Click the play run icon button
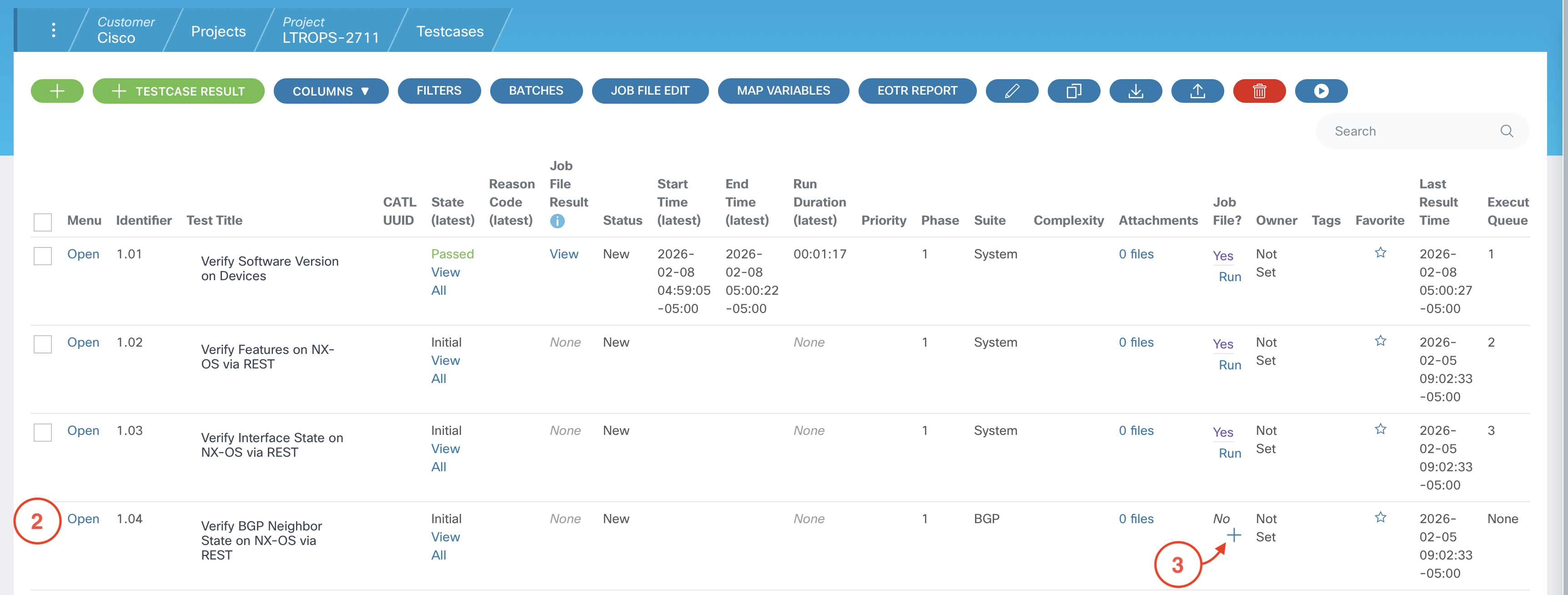This screenshot has height=595, width=1568. tap(1320, 91)
